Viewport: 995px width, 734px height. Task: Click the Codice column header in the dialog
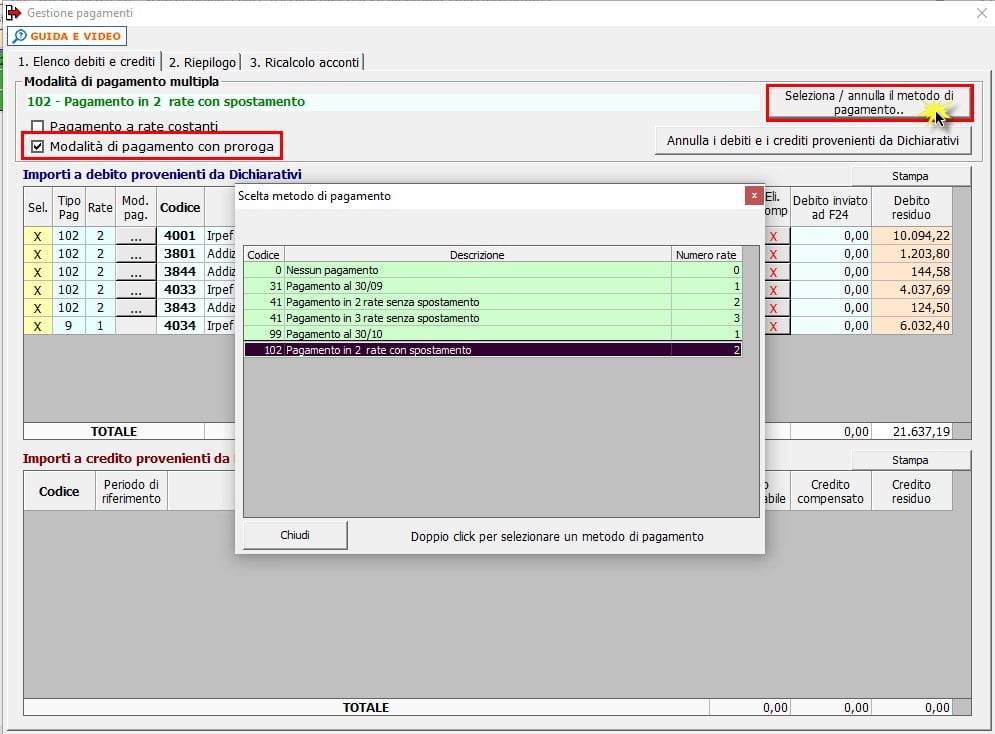pyautogui.click(x=263, y=255)
